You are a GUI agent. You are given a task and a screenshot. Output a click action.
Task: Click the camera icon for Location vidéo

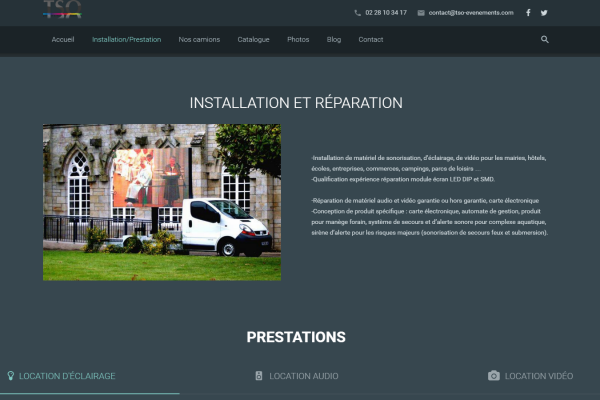[493, 376]
